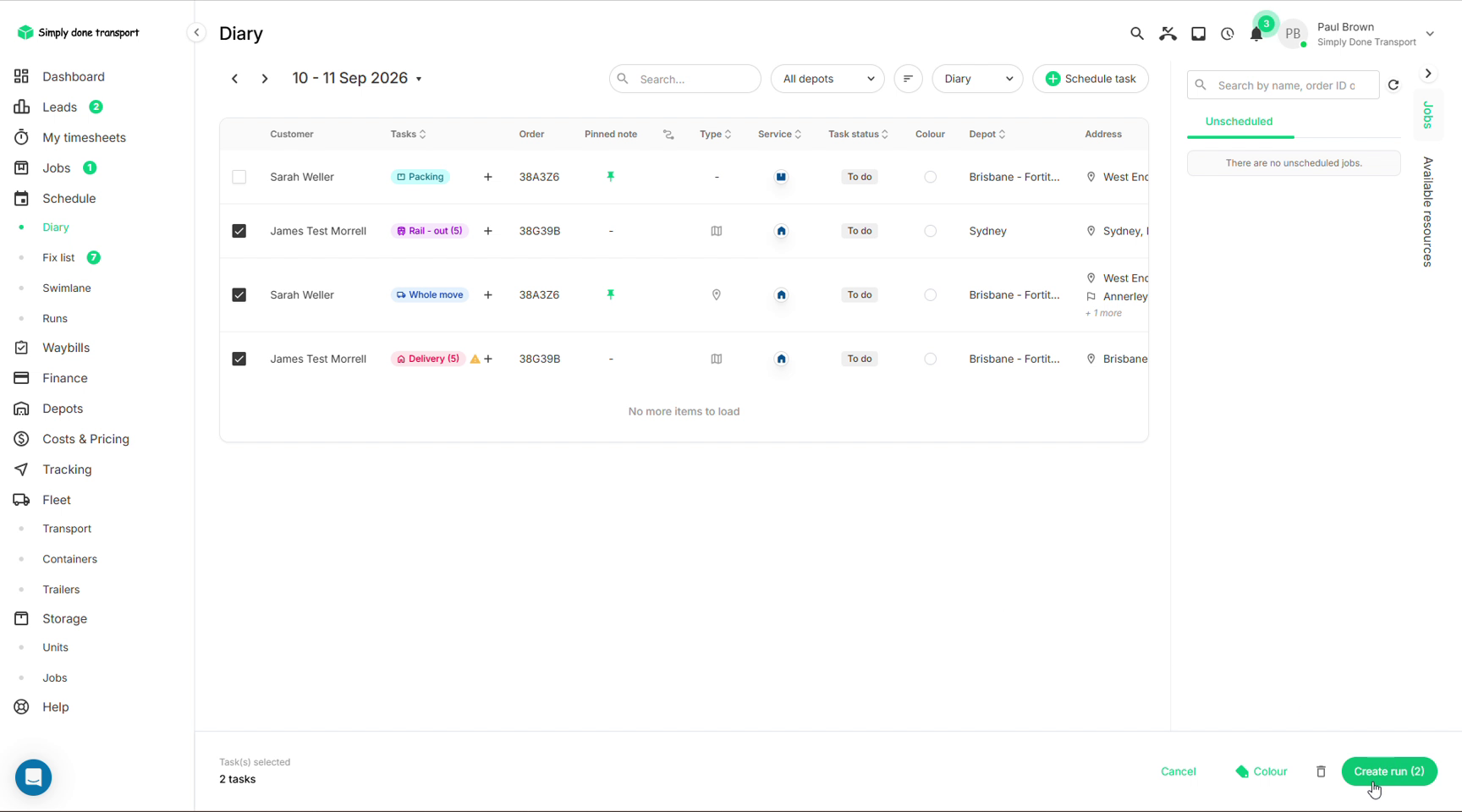1462x812 pixels.
Task: Click the tools icon next to search
Action: 1168,34
